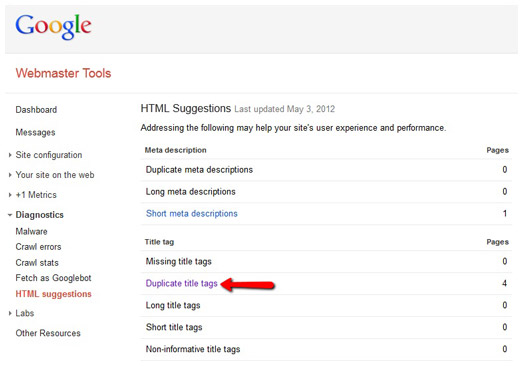Click Pages header in Meta description table

click(497, 150)
